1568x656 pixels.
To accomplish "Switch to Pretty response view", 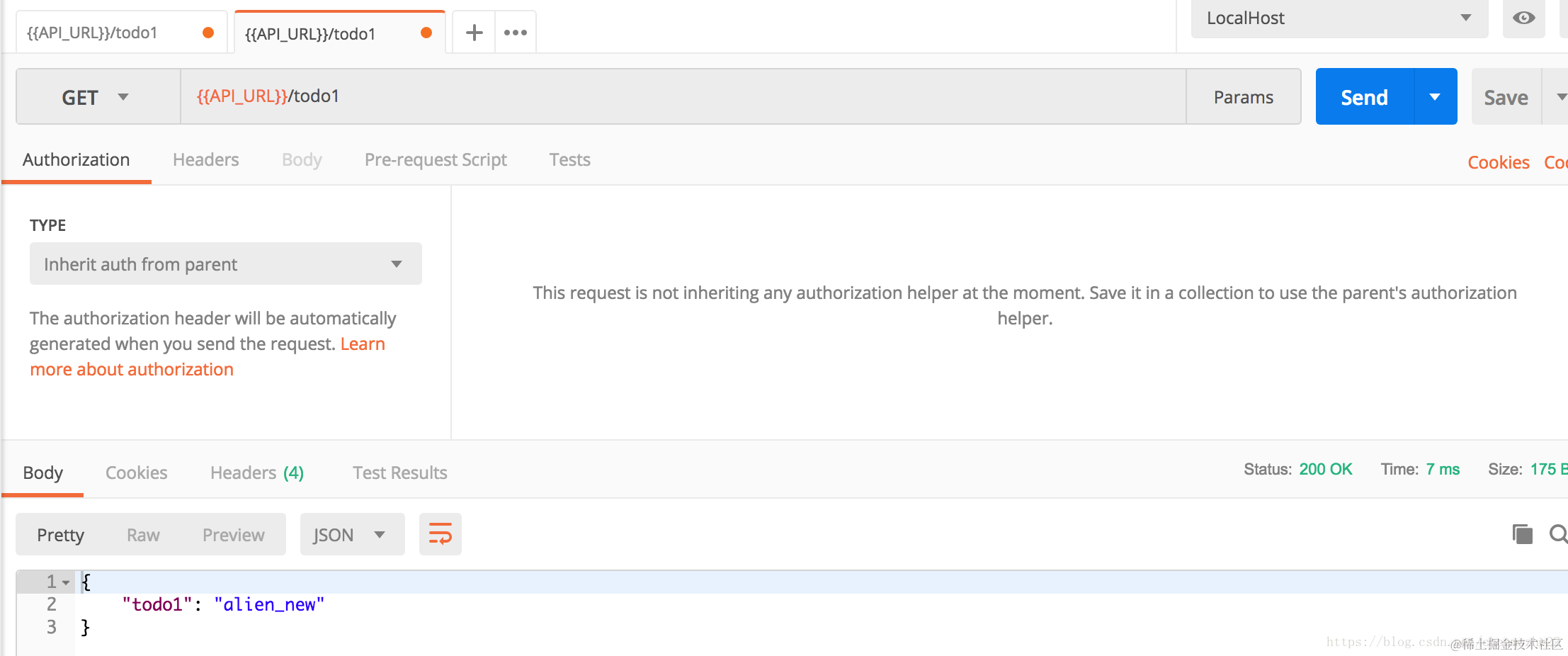I will pos(60,535).
